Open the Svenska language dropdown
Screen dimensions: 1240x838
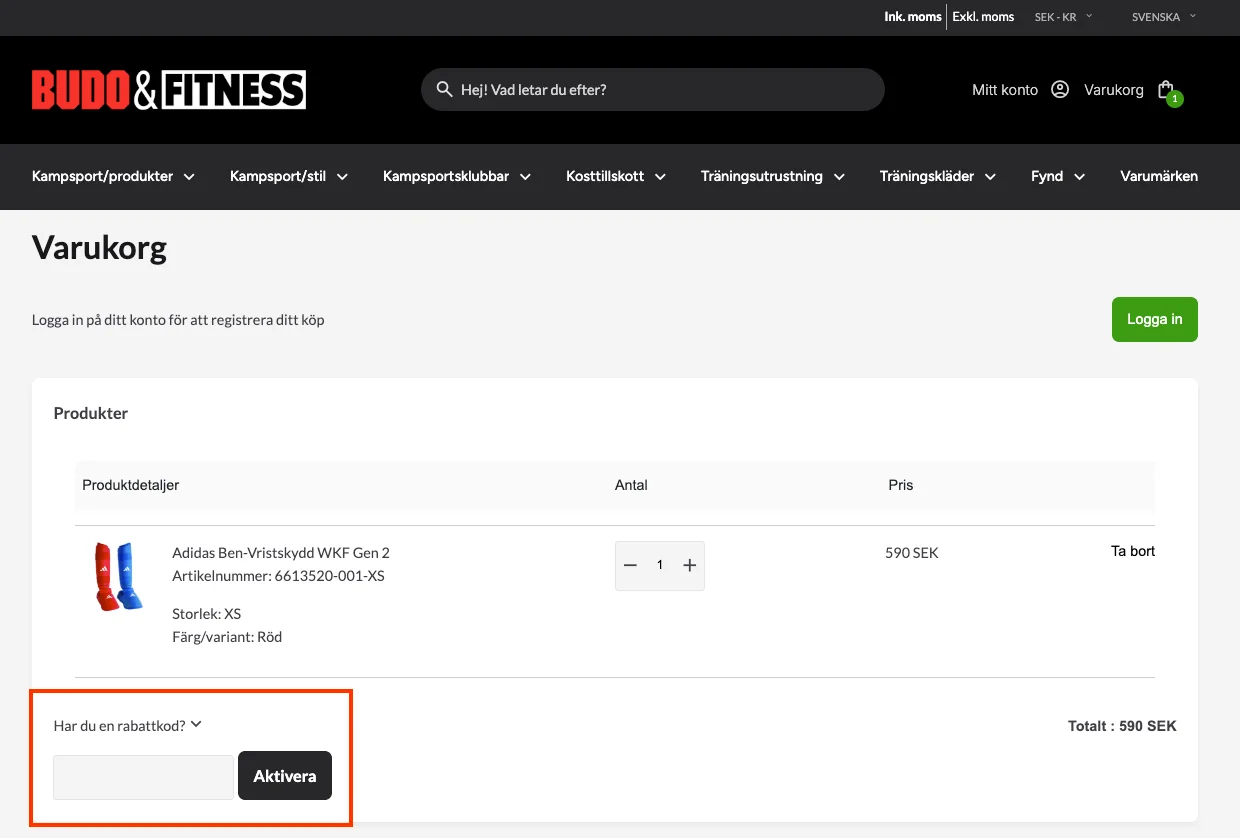pos(1163,17)
